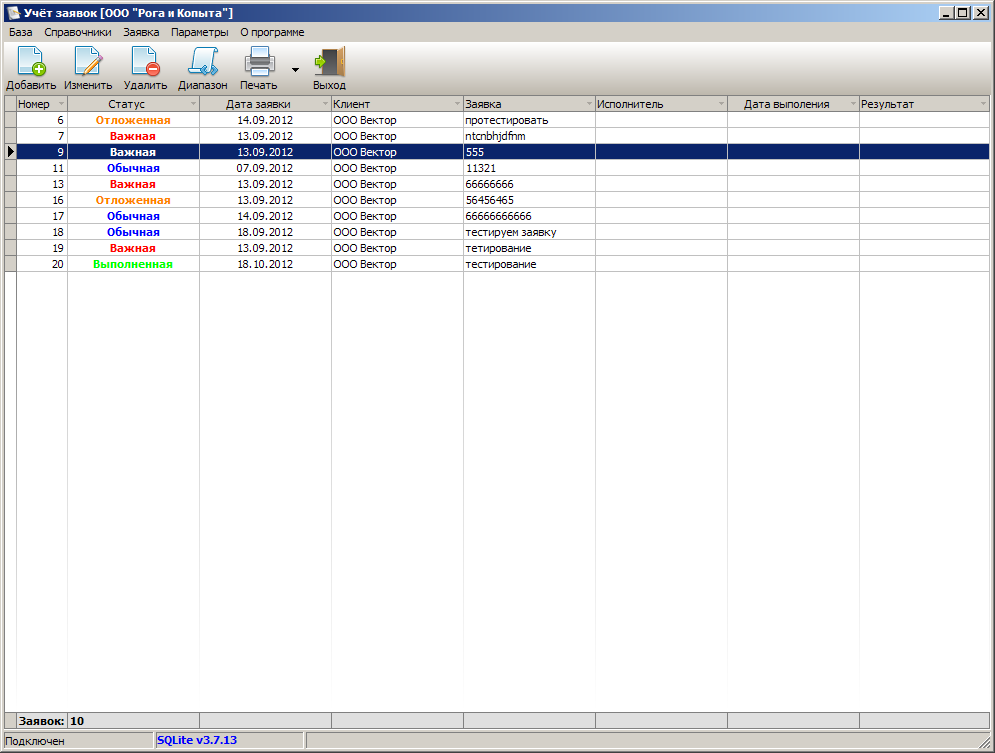Select the cell '66666666' in row 13
This screenshot has height=753, width=995.
529,184
